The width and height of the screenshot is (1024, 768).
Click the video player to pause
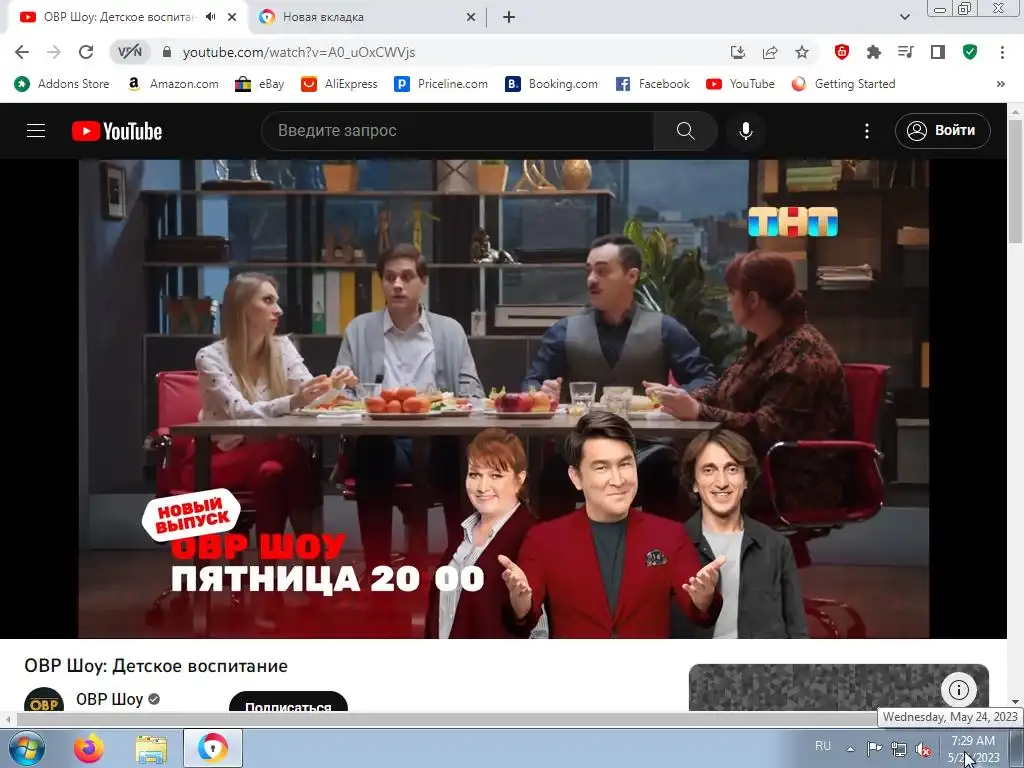[504, 399]
